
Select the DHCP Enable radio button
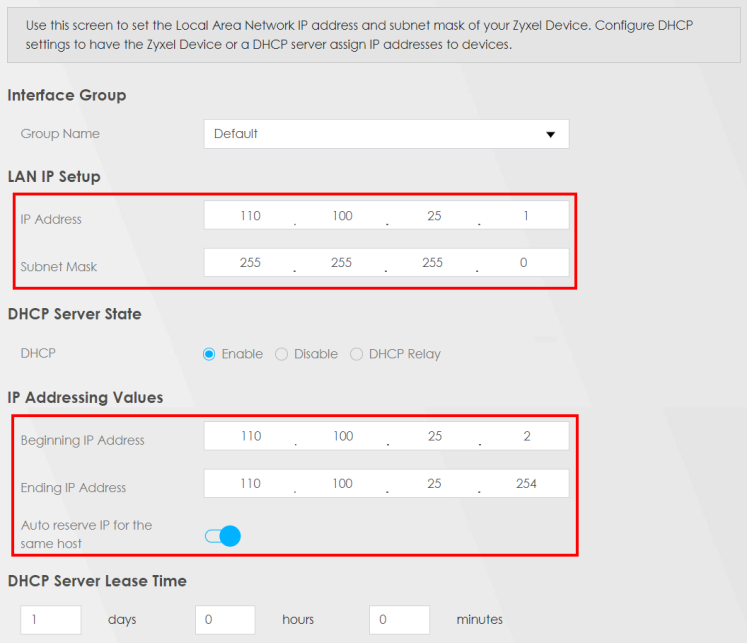coord(209,354)
